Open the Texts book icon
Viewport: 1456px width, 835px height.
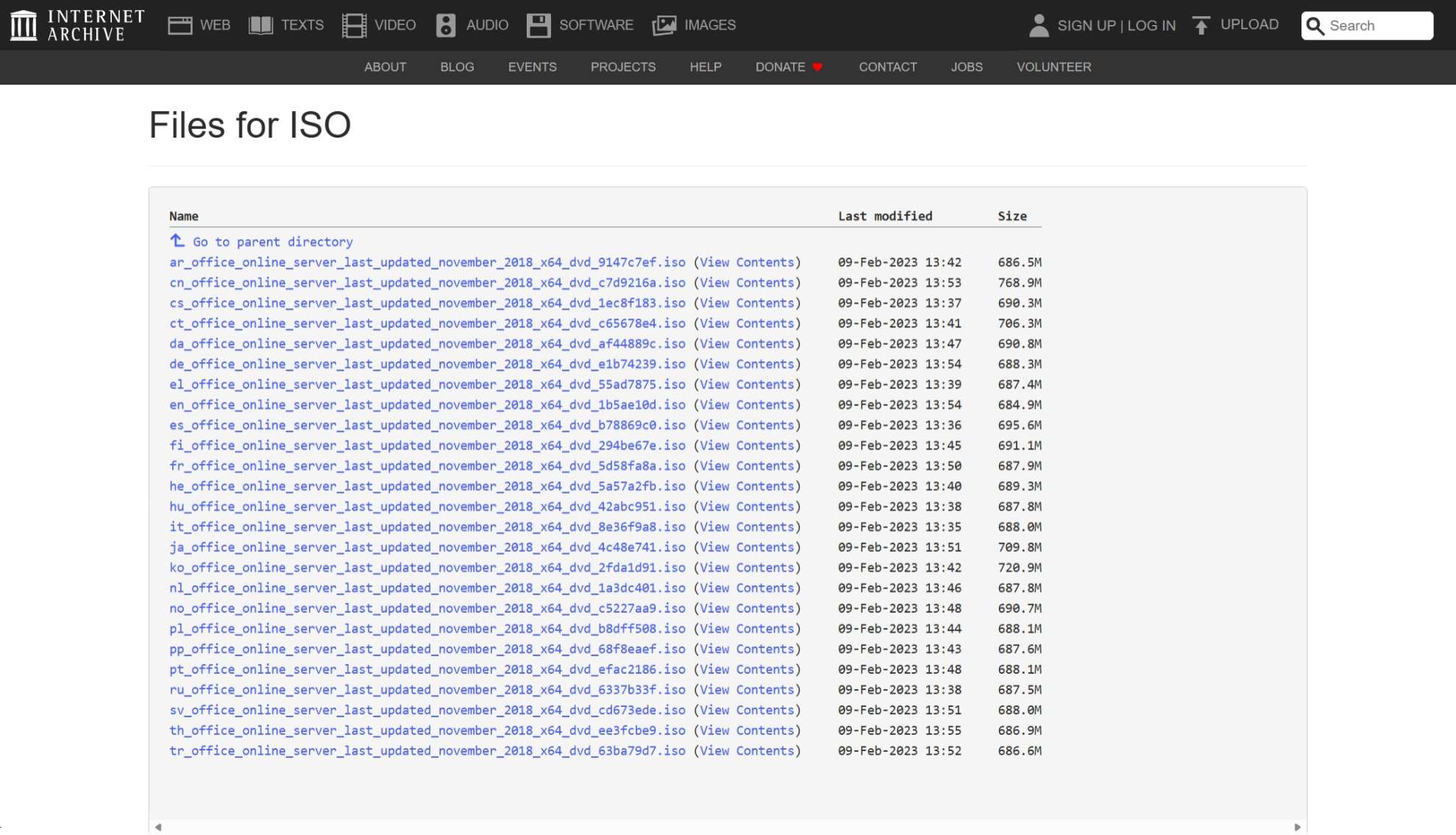click(260, 25)
